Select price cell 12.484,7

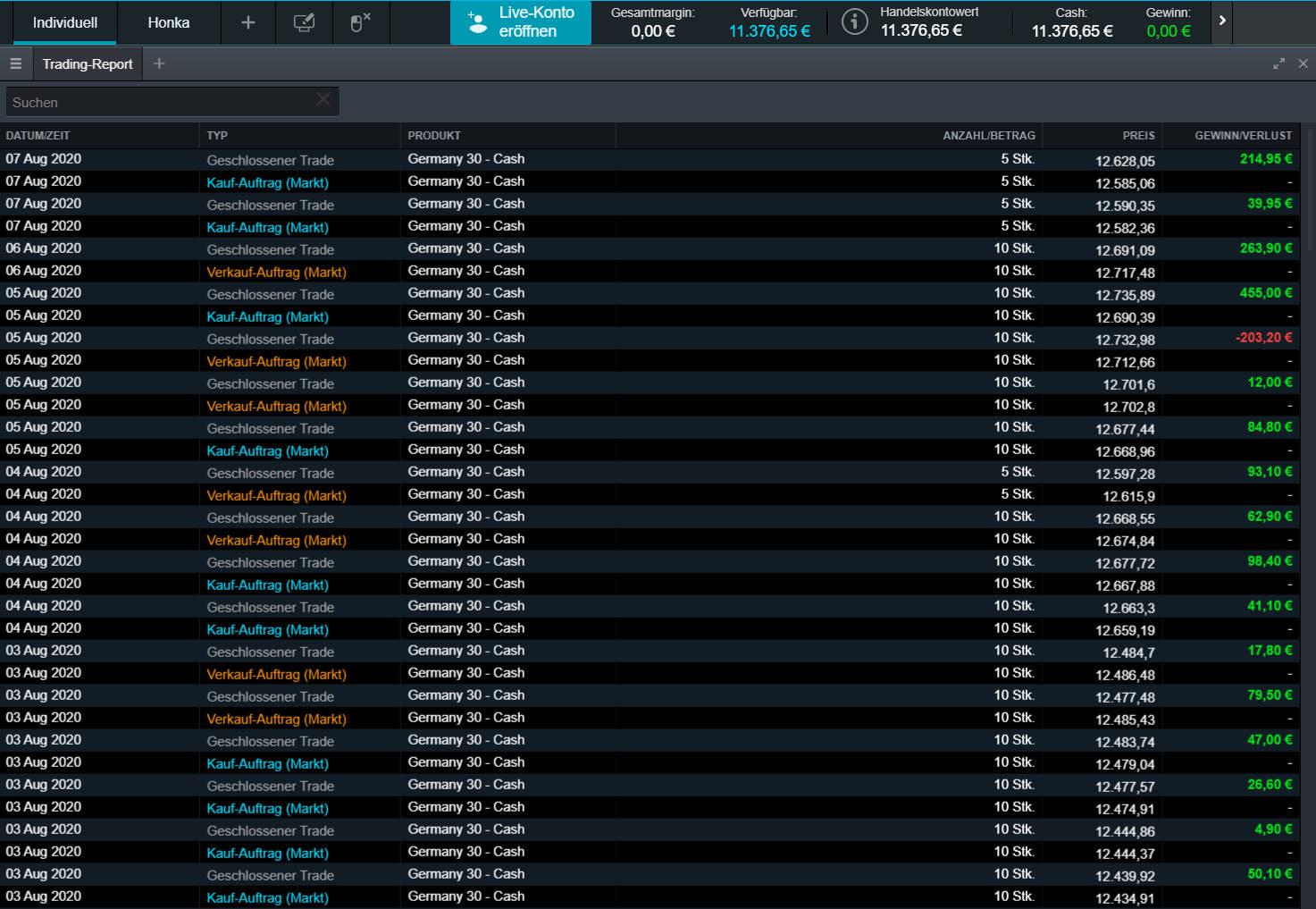1128,653
